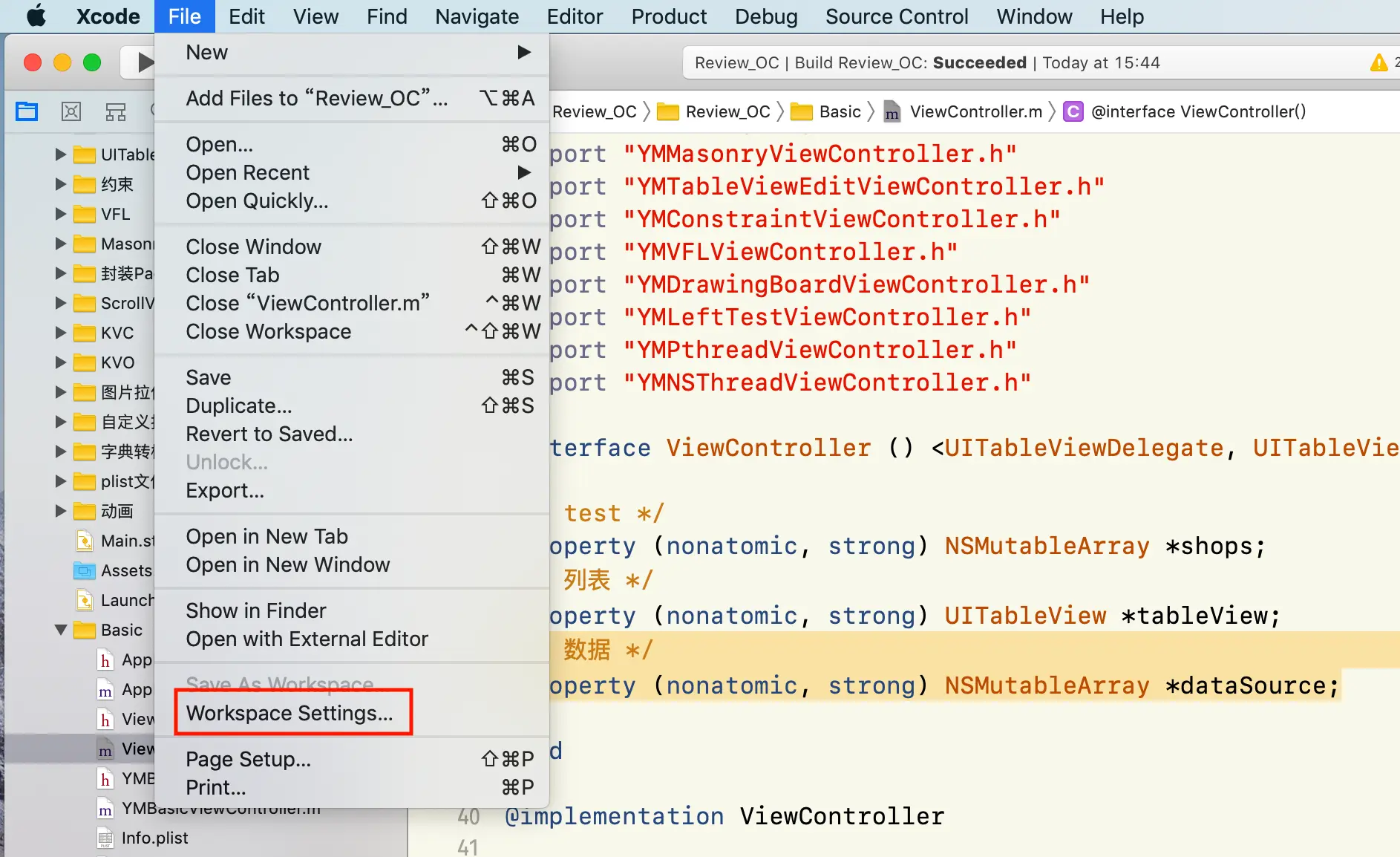
Task: Expand the KVO folder
Action: click(61, 362)
